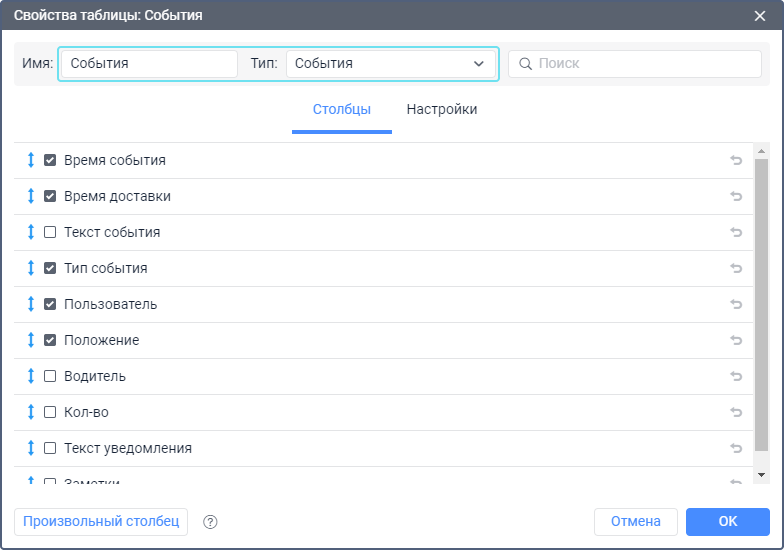Click the drag handle beside Водитель
784x550 pixels.
[31, 376]
